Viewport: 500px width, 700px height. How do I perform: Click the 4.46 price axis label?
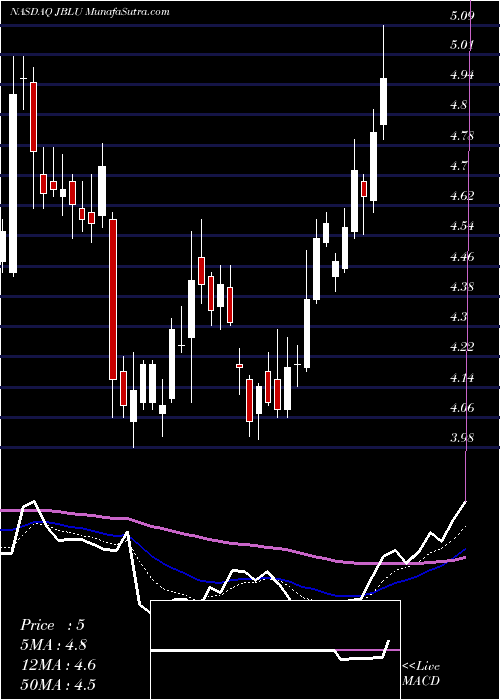[x=461, y=256]
